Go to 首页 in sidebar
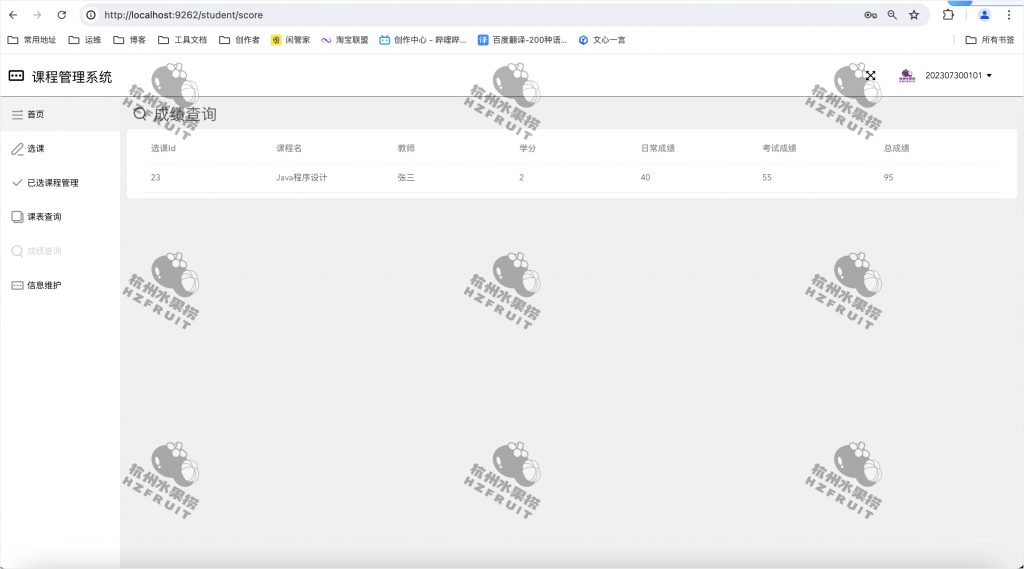 pyautogui.click(x=60, y=115)
